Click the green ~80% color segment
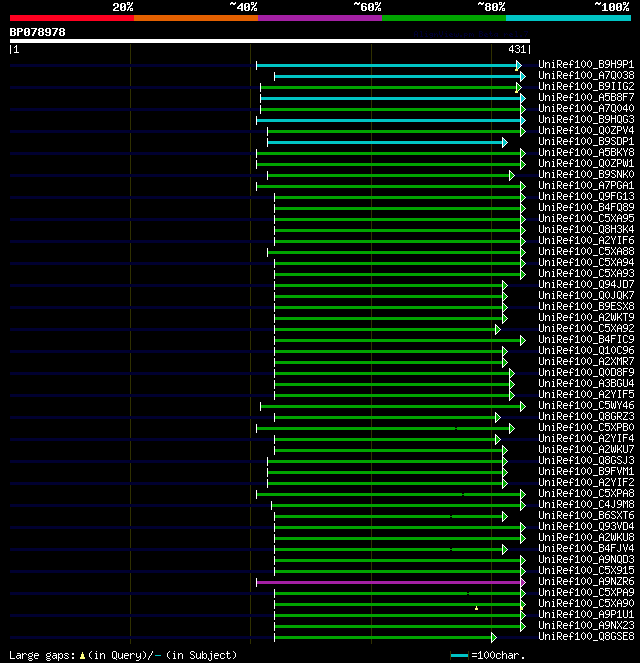The width and height of the screenshot is (640, 663). 444,18
